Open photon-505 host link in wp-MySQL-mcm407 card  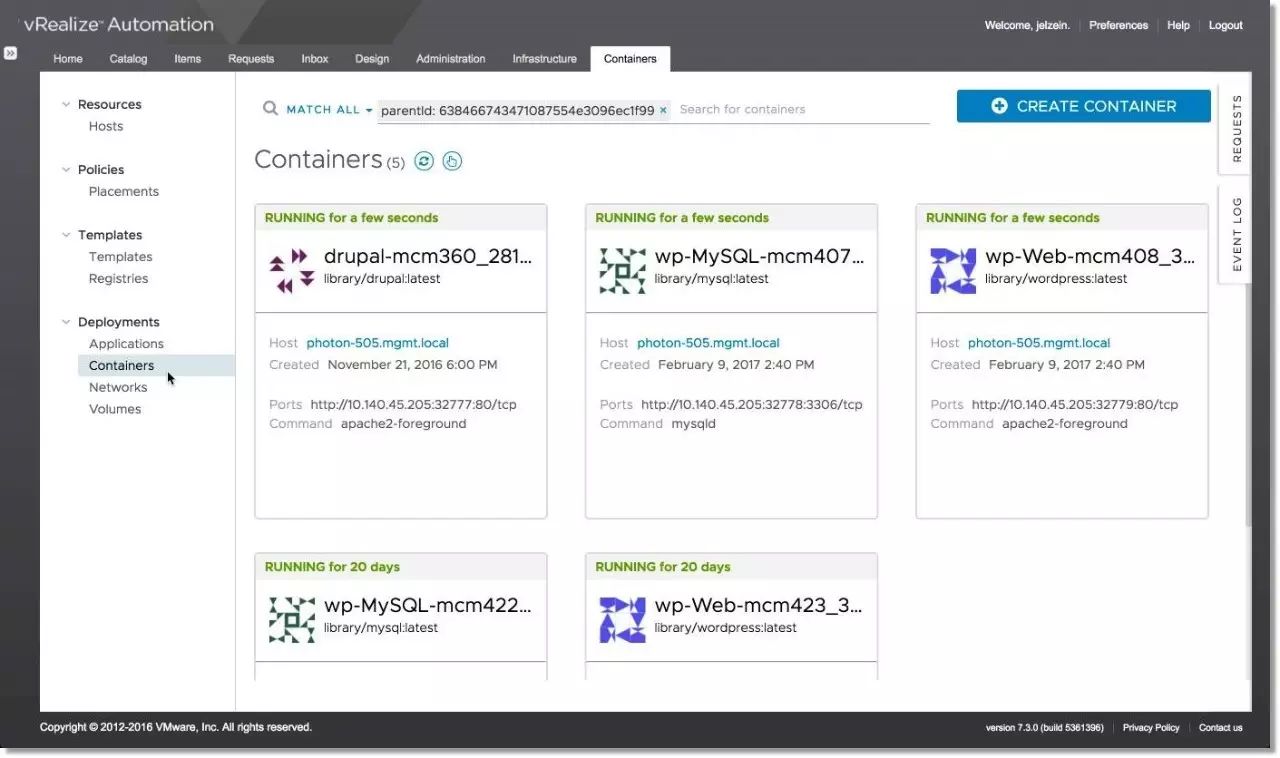(708, 343)
